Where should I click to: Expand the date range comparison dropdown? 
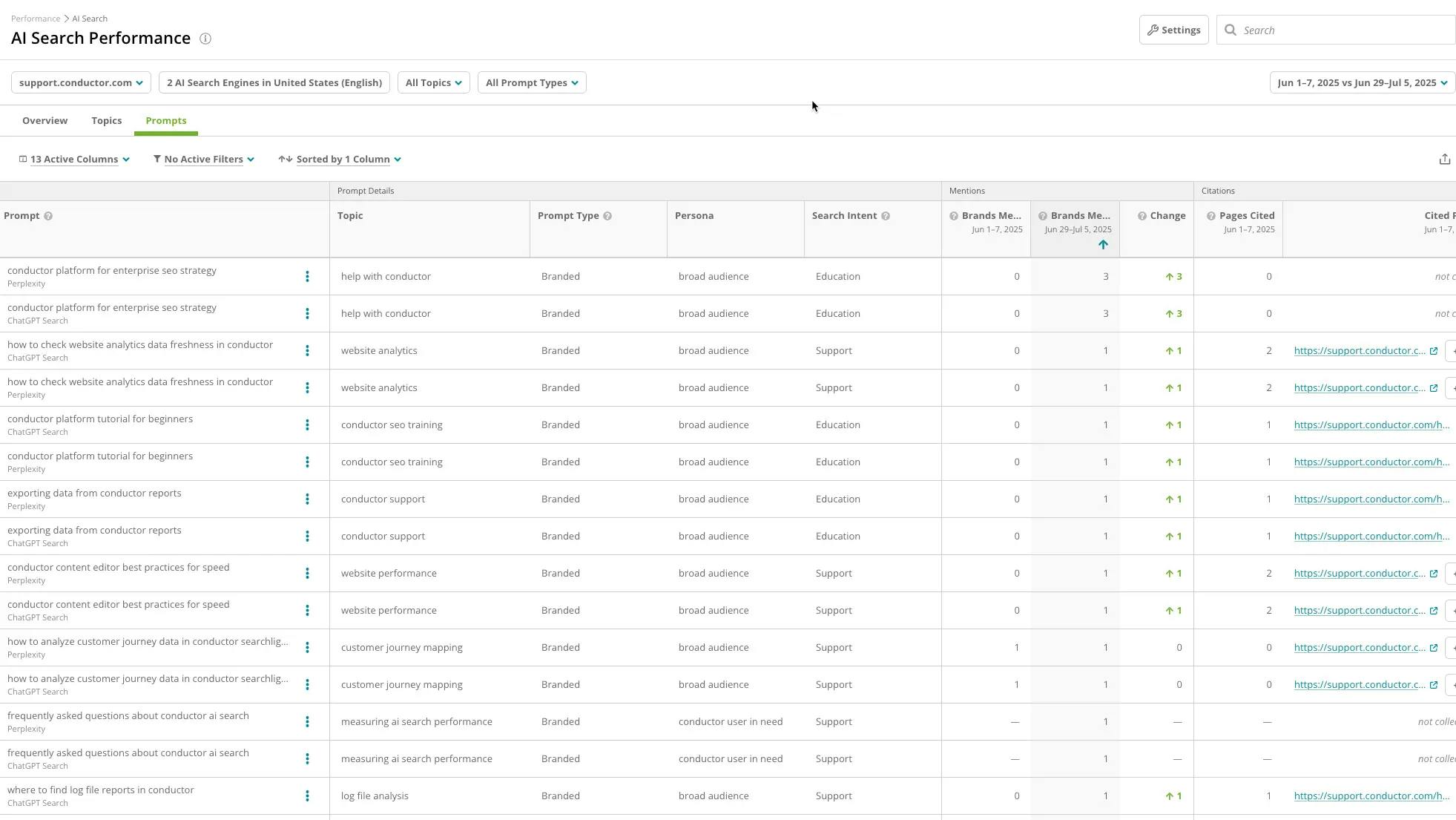1362,82
